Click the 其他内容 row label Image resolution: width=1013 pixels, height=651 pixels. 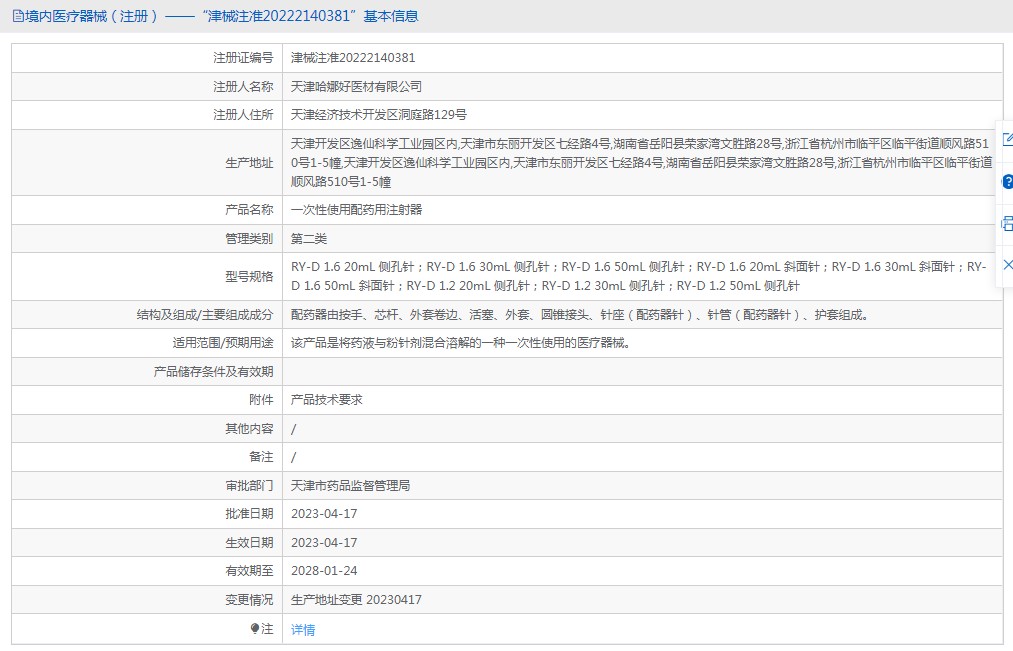tap(249, 429)
